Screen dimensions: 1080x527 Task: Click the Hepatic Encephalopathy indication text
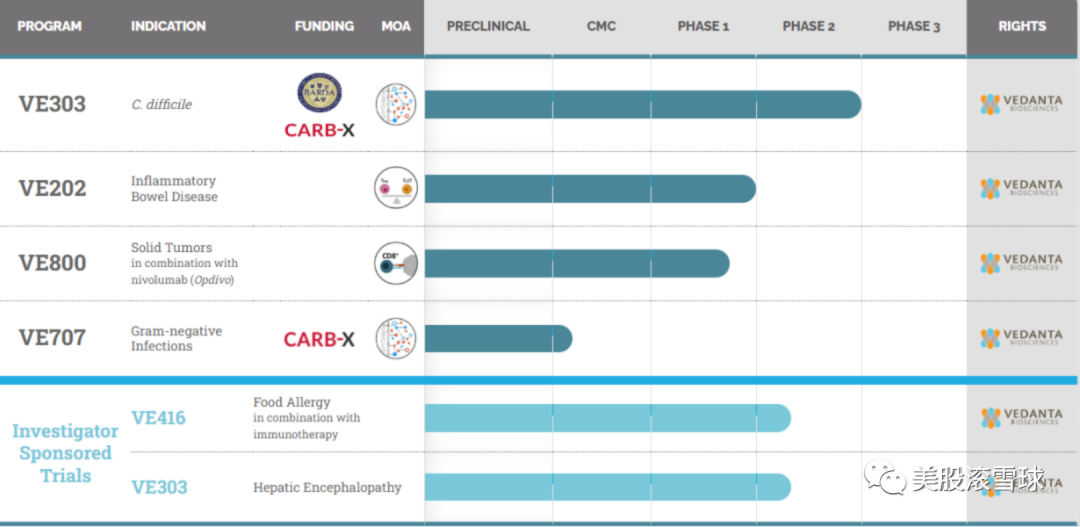point(327,488)
